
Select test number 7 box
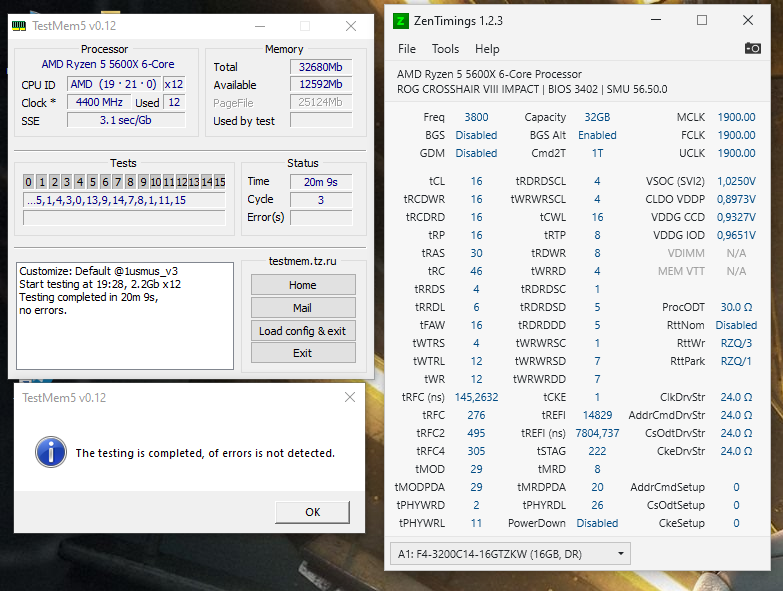point(118,182)
